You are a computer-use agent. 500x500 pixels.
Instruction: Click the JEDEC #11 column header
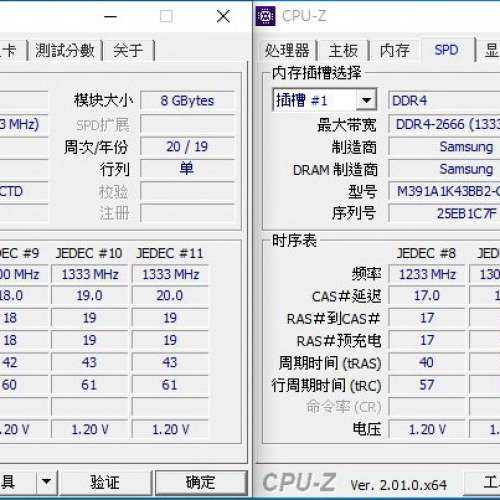(x=170, y=253)
